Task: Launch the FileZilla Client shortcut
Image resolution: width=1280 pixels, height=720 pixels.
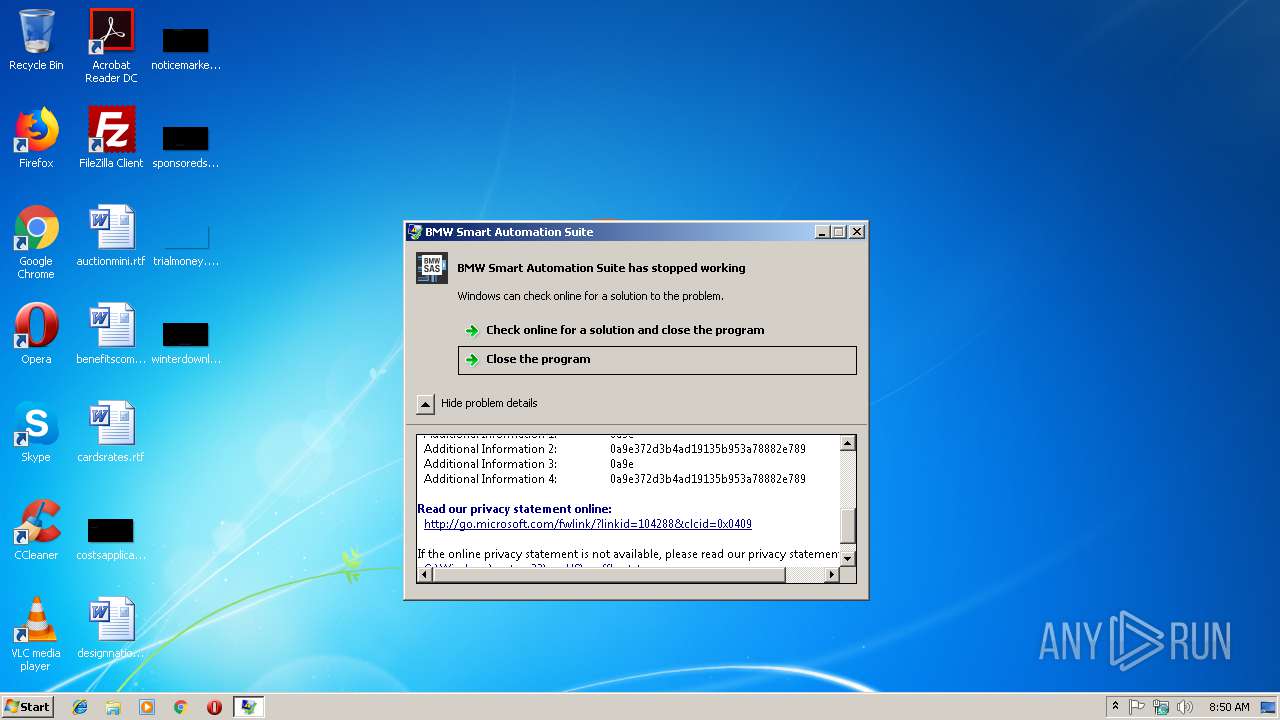Action: click(111, 138)
